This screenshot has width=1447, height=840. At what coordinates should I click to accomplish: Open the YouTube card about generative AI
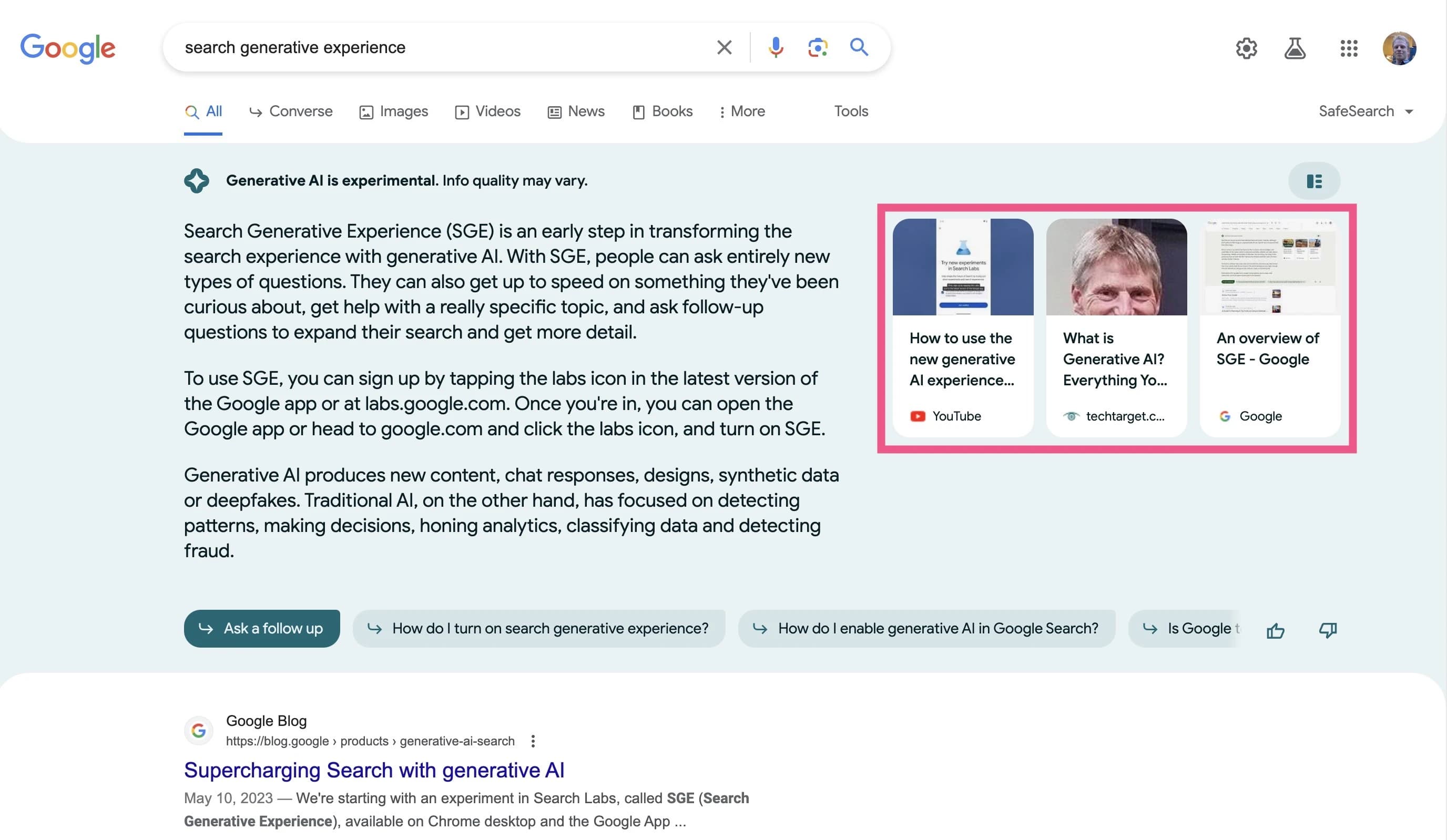pos(962,327)
